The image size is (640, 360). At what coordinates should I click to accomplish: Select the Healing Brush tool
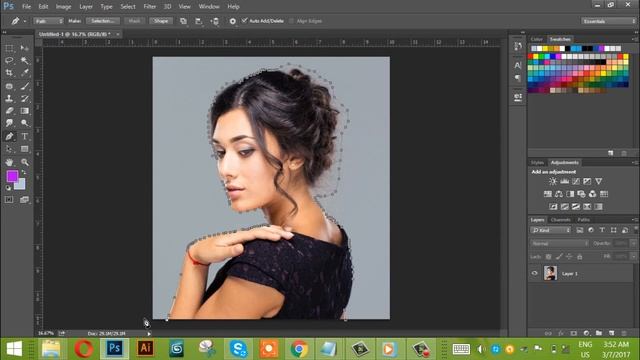(x=9, y=86)
